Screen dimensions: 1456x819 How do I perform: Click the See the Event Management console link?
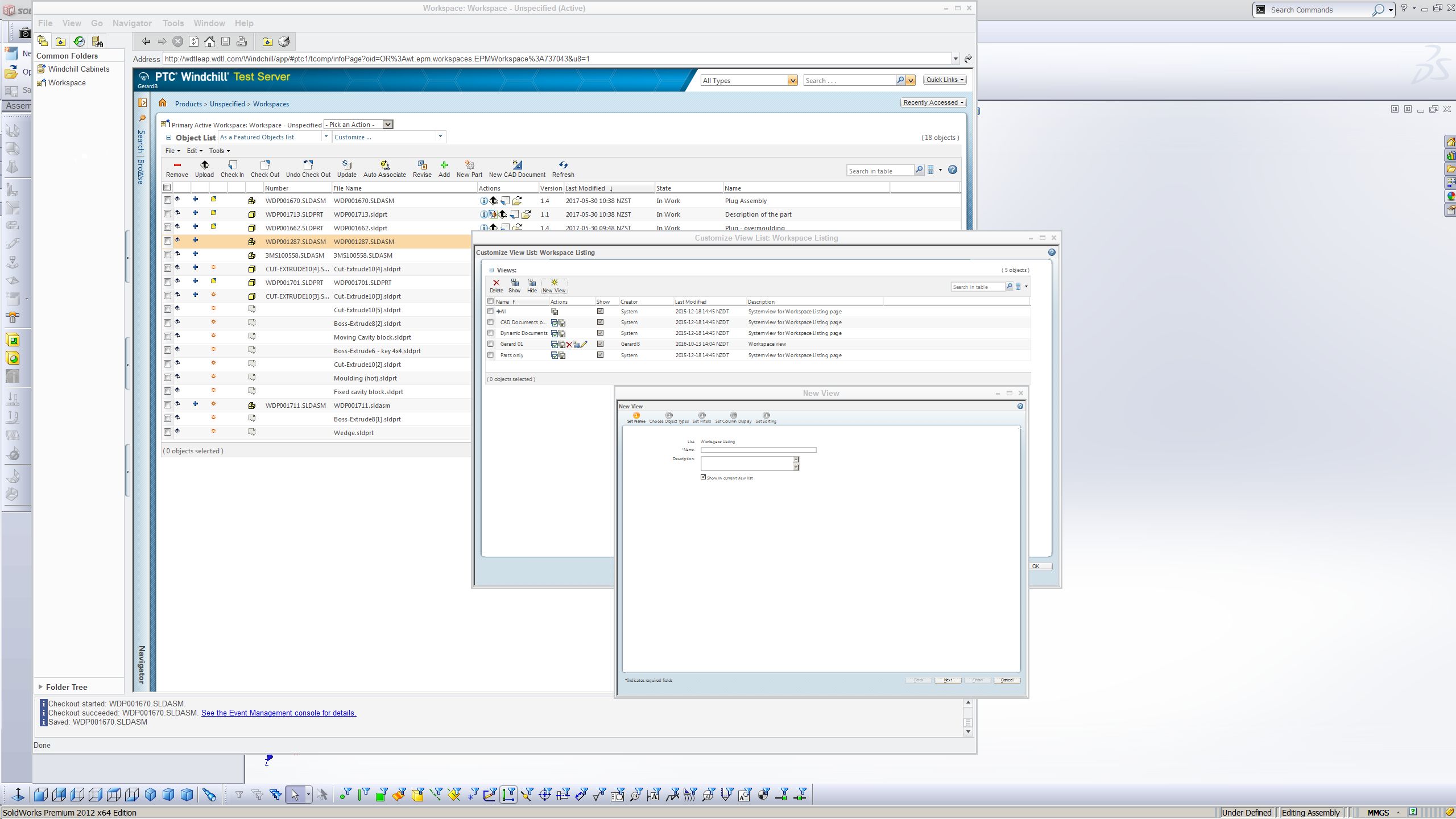point(278,713)
